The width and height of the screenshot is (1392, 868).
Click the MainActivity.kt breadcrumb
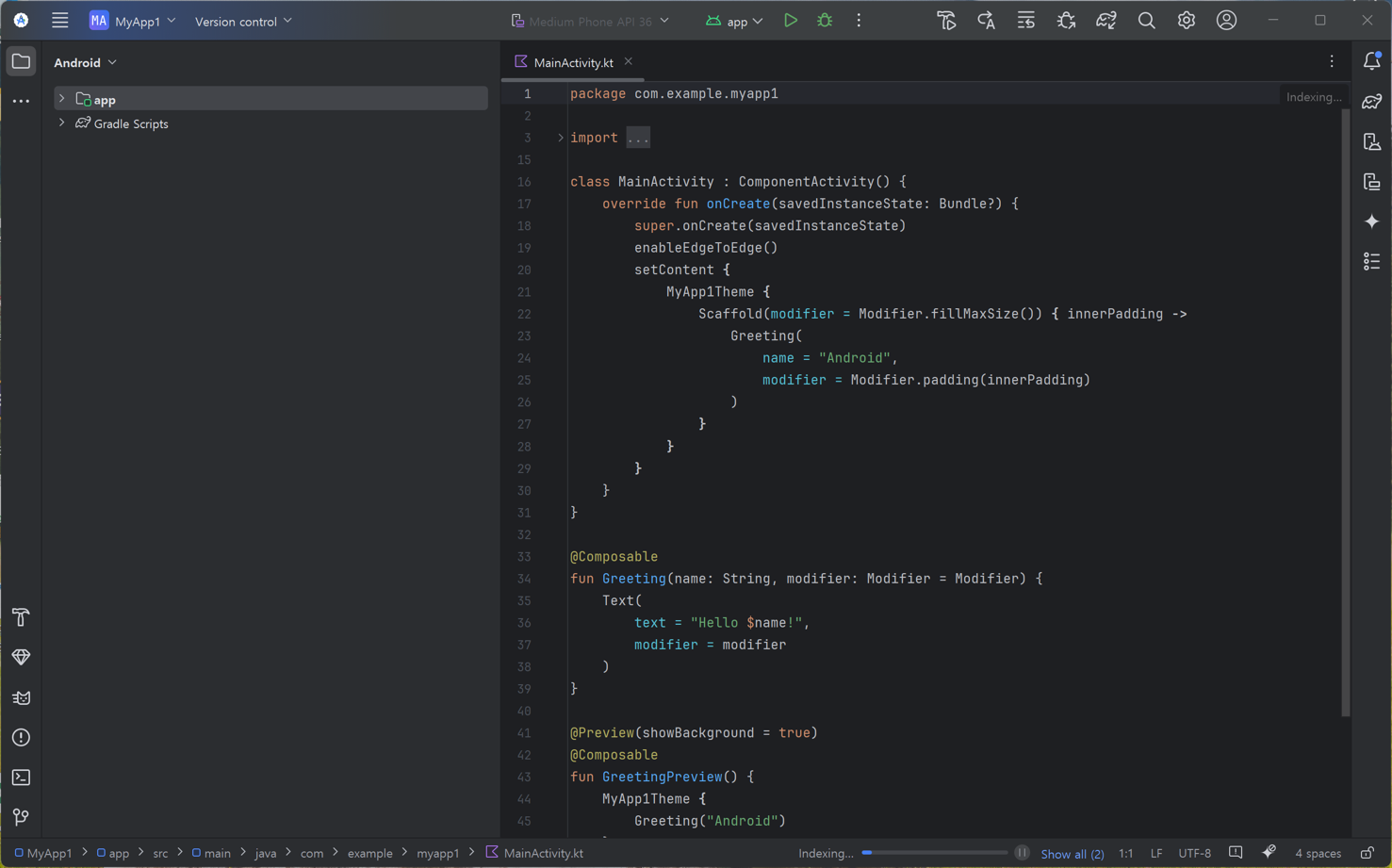(534, 853)
